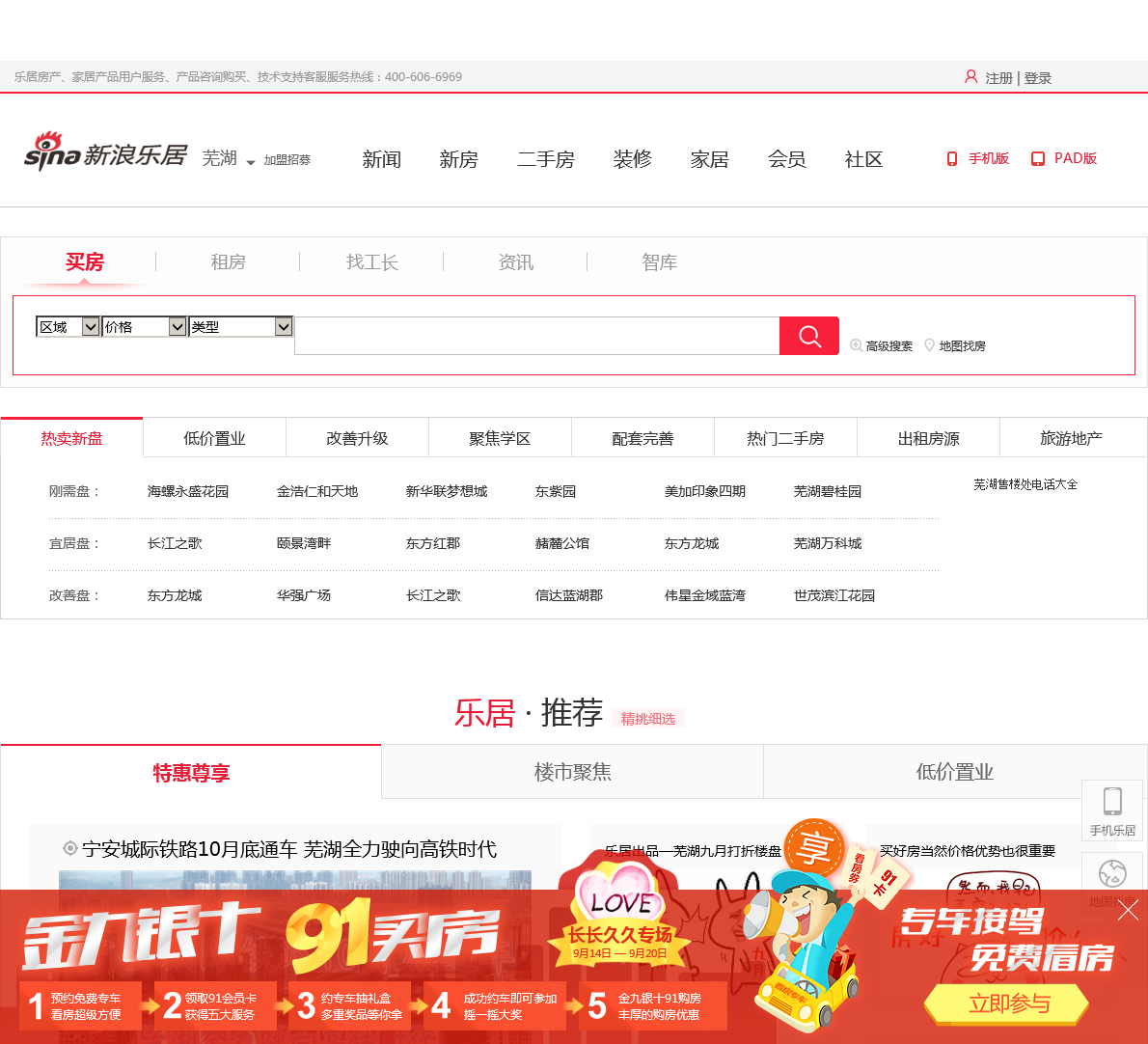Screen dimensions: 1148x1044
Task: Select the 智库 search tab
Action: pyautogui.click(x=659, y=262)
